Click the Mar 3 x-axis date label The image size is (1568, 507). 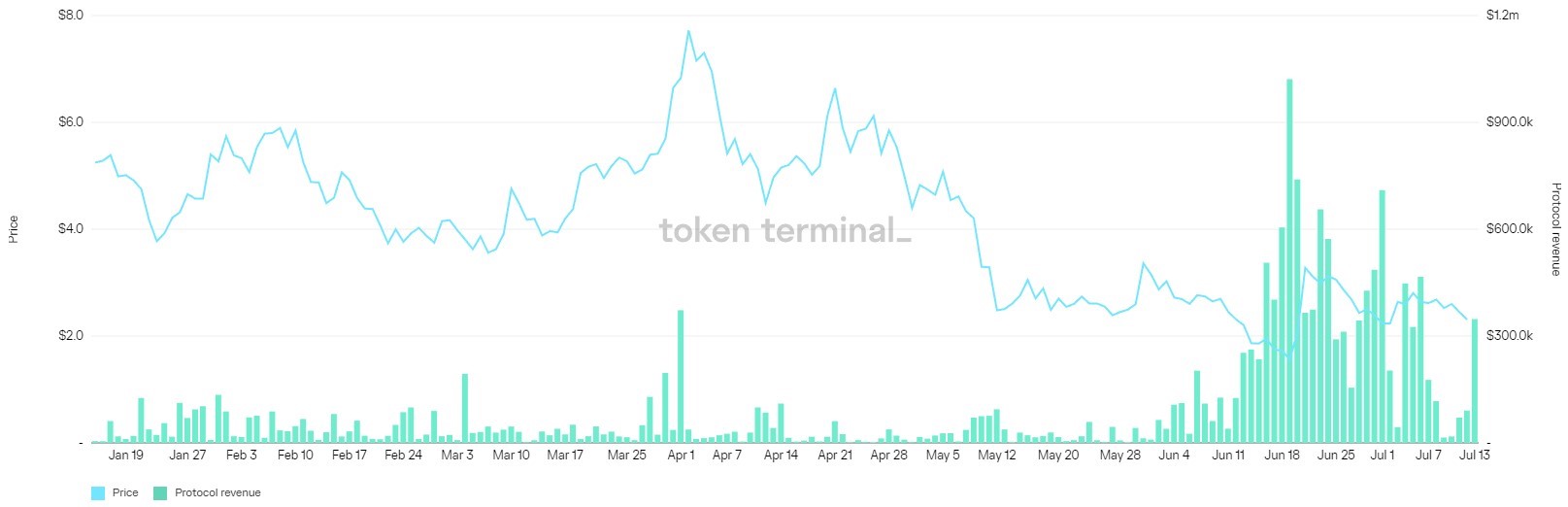(x=457, y=455)
